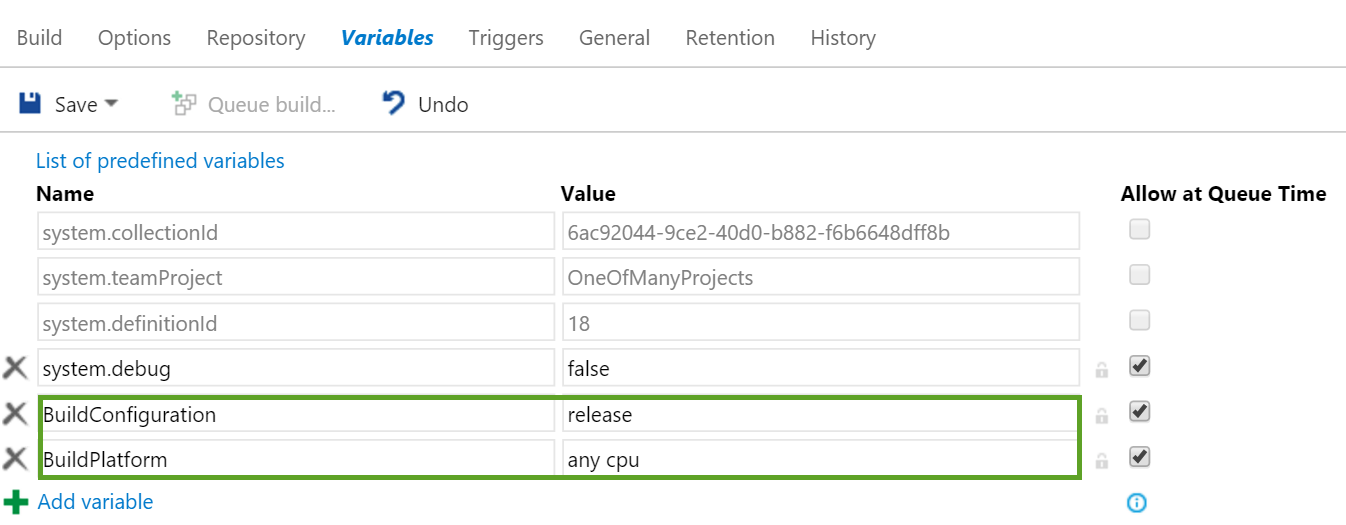
Task: Click the lock icon for system.debug
Action: 1102,370
